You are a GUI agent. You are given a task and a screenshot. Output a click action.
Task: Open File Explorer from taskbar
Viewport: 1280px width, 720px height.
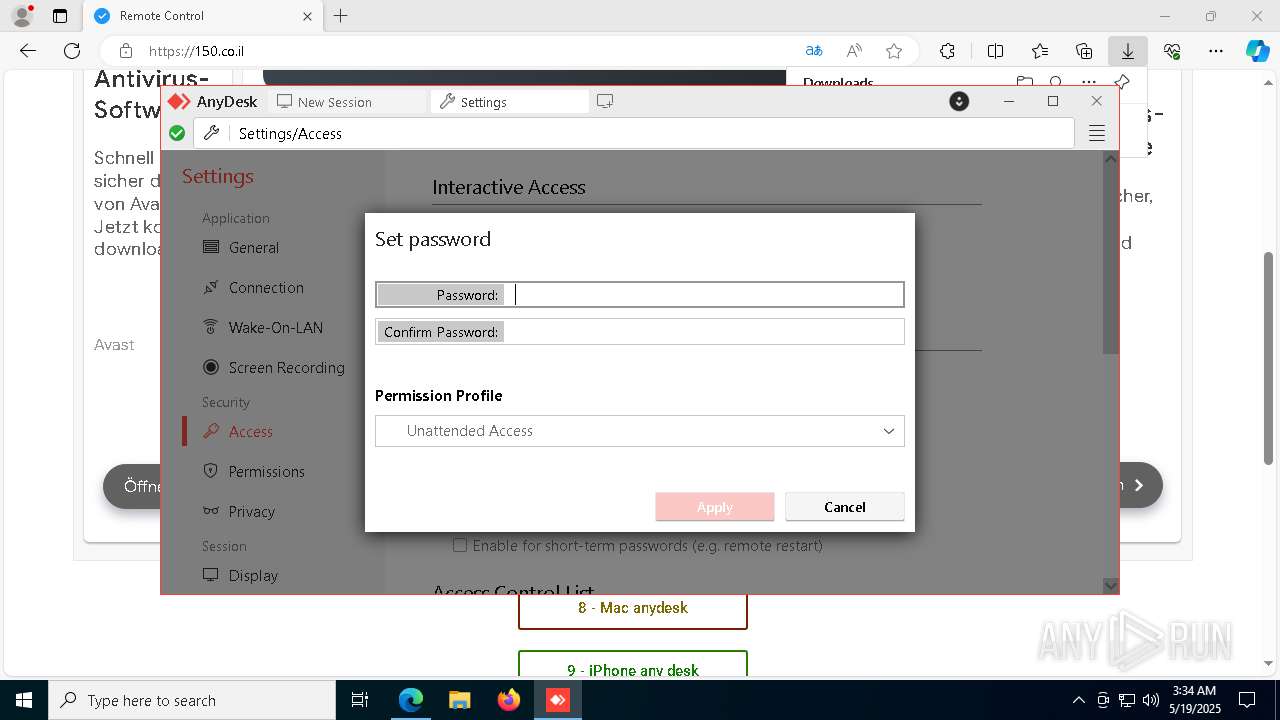tap(459, 700)
